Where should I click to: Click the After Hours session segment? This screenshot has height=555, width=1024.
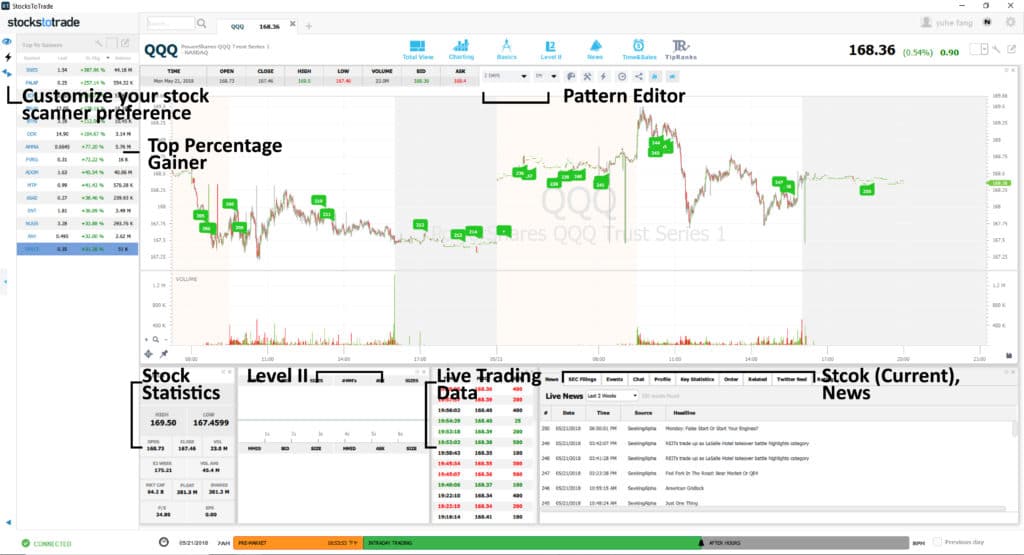[806, 543]
